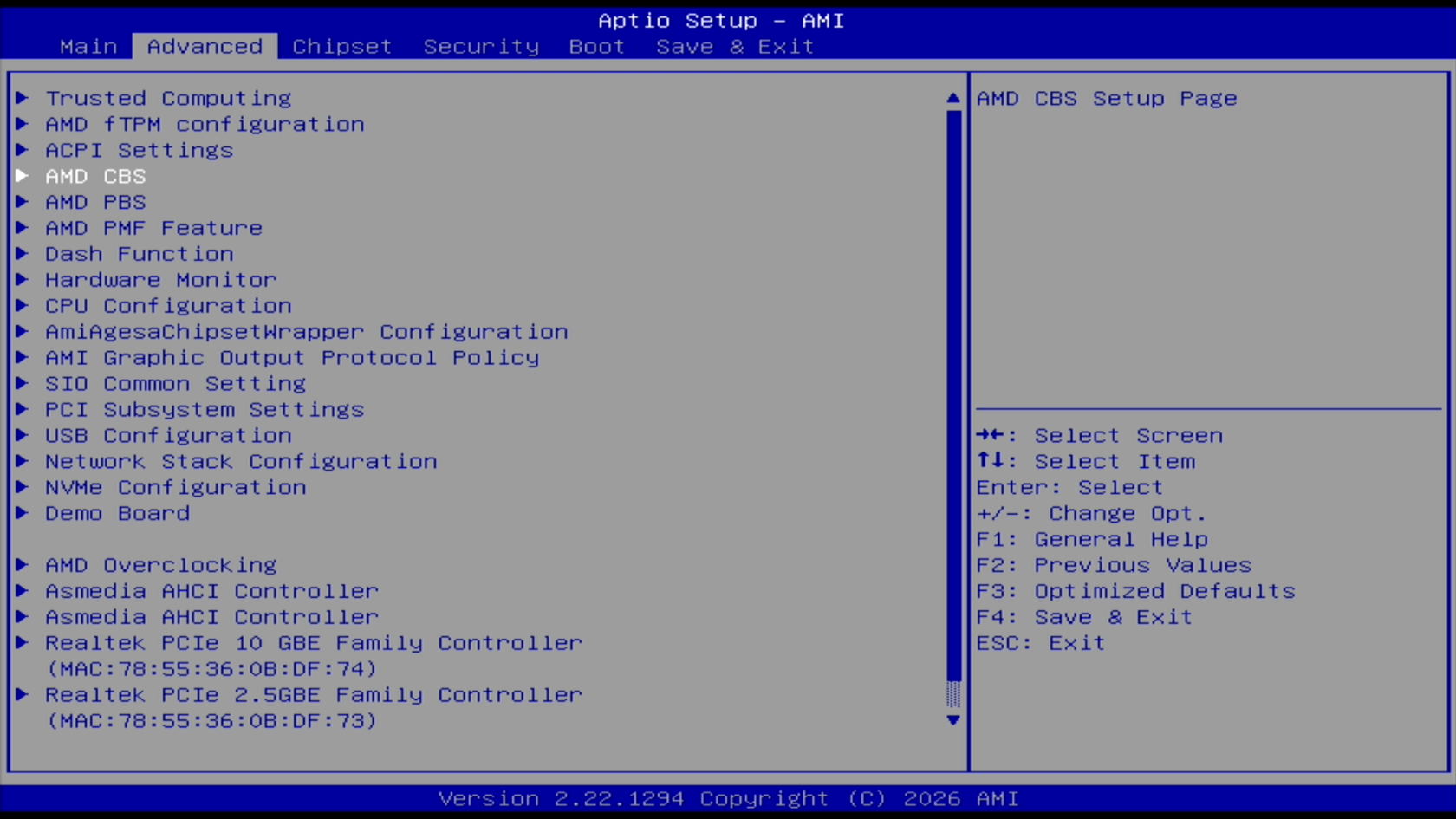Click the F3: Optimized Defaults hint
This screenshot has height=819, width=1456.
coord(1135,592)
